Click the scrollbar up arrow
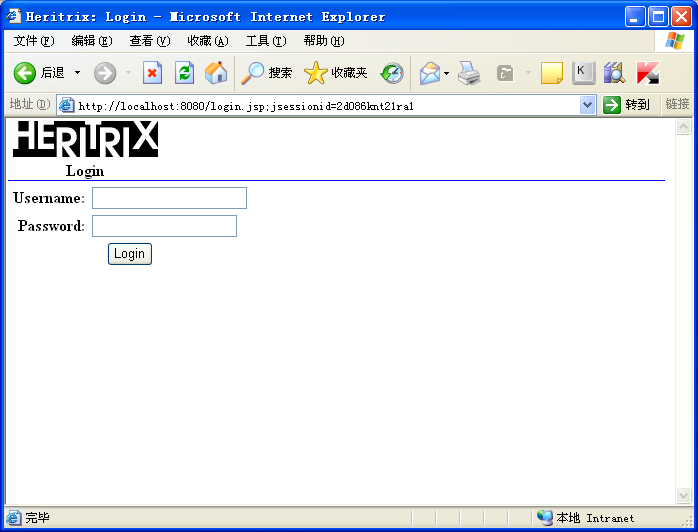Image resolution: width=698 pixels, height=532 pixels. point(683,127)
